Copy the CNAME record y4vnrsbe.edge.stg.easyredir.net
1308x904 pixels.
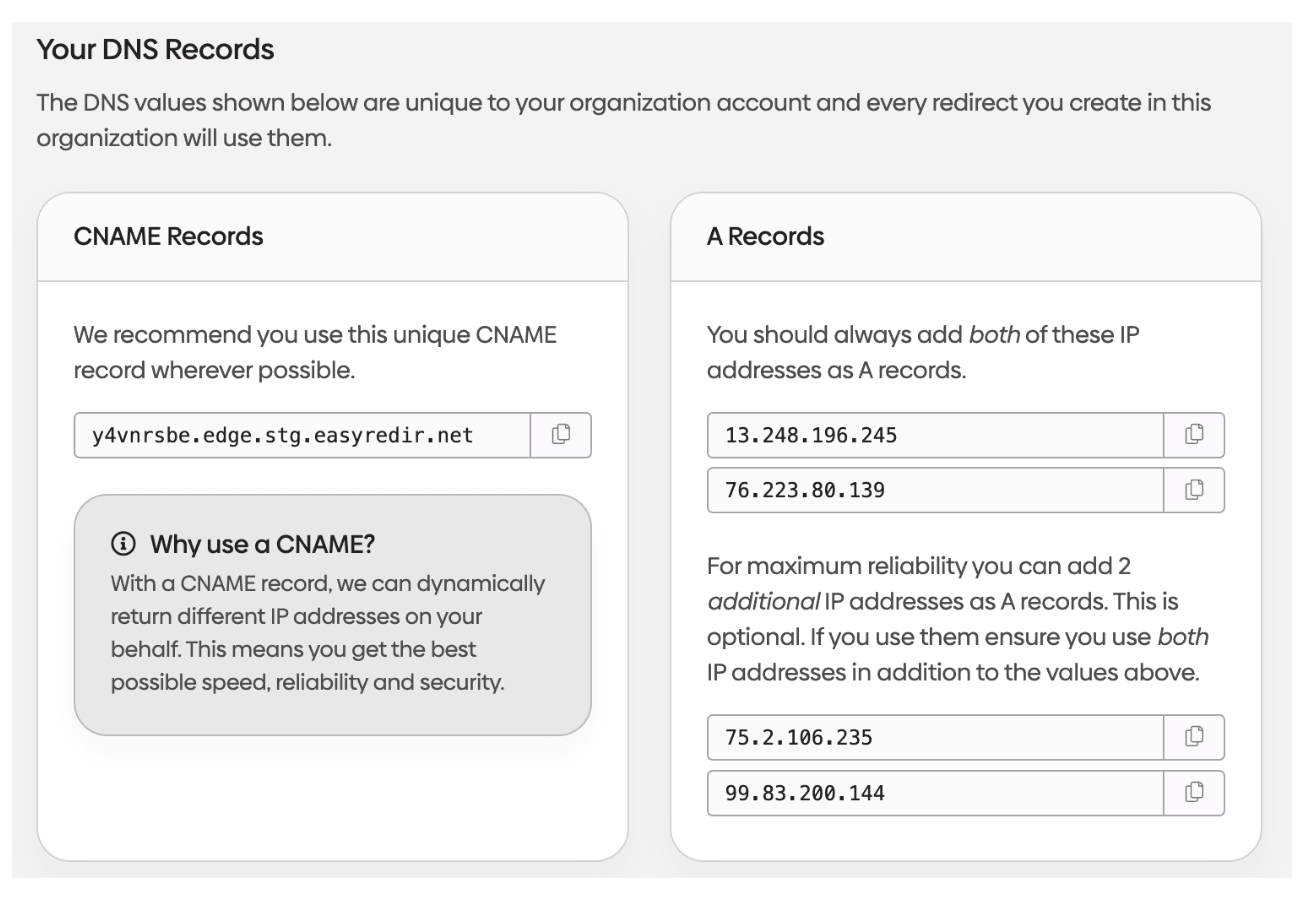[560, 435]
